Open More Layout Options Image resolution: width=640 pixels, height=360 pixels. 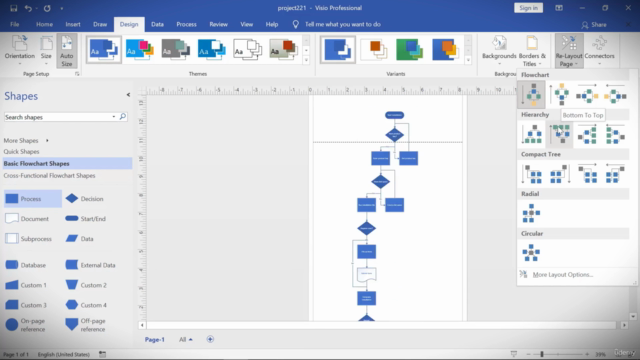[562, 275]
